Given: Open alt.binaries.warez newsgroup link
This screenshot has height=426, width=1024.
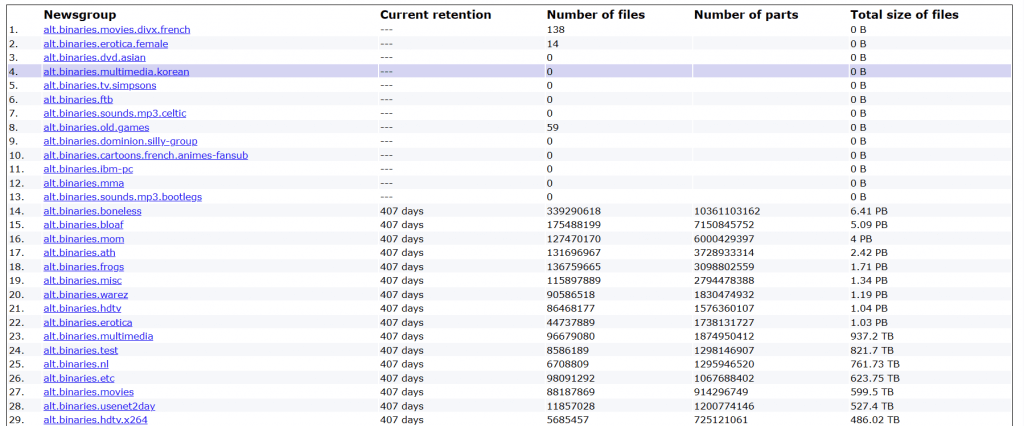Looking at the screenshot, I should click(x=86, y=295).
